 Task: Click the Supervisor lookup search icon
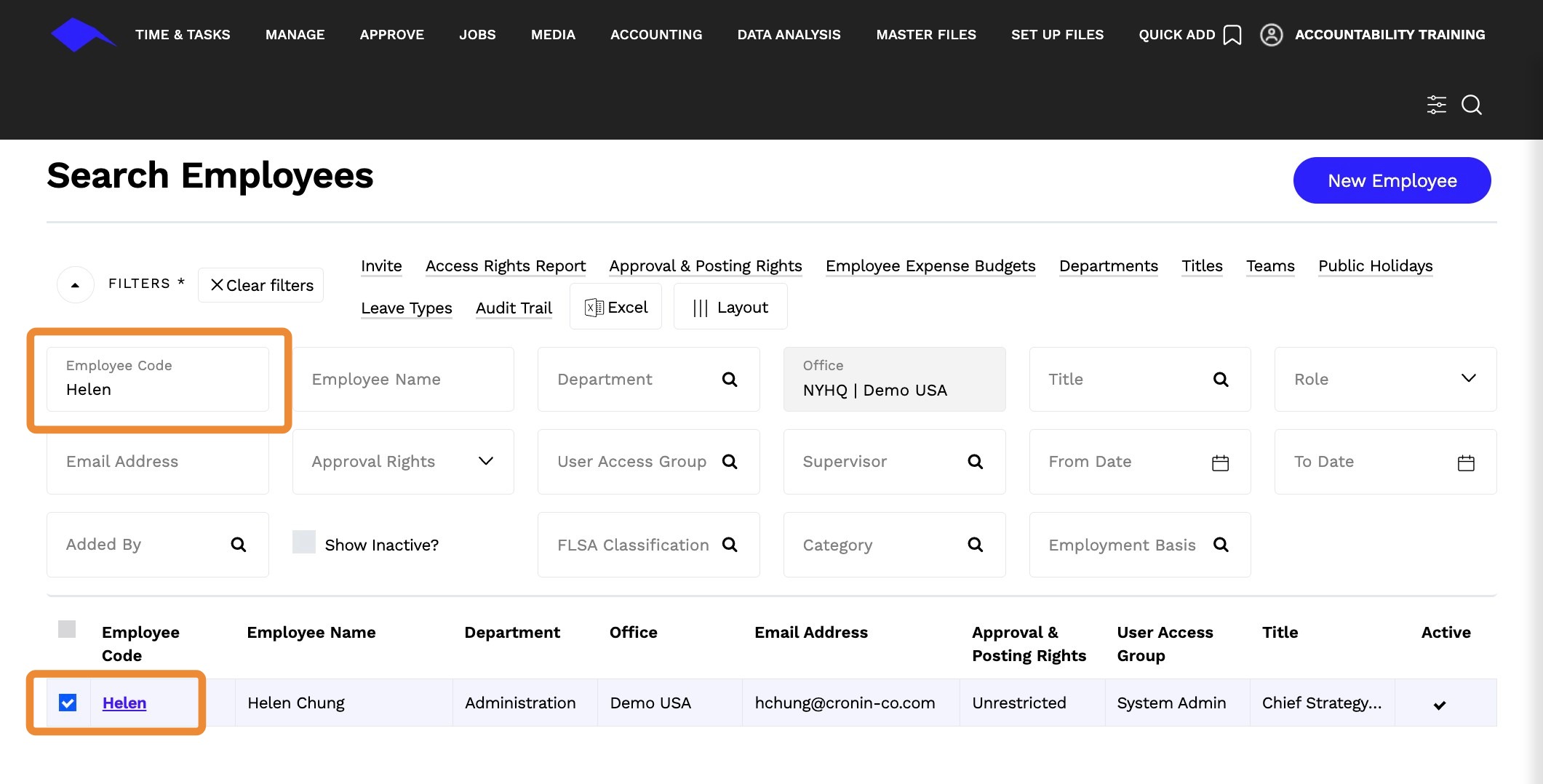click(x=976, y=461)
